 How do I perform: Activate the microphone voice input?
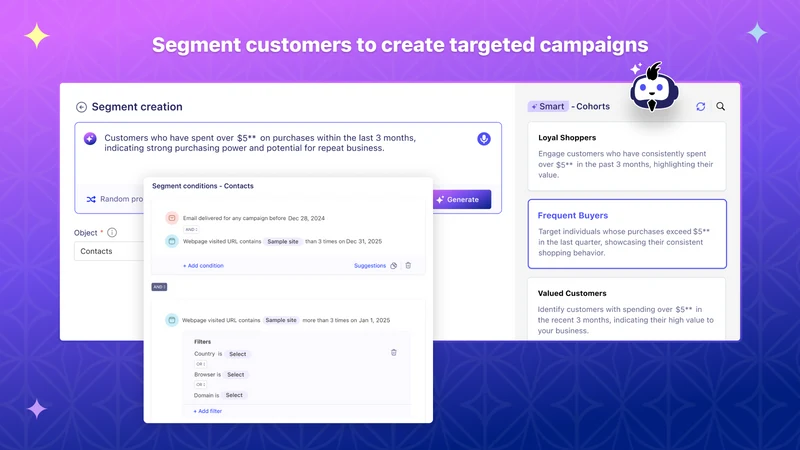coord(484,139)
